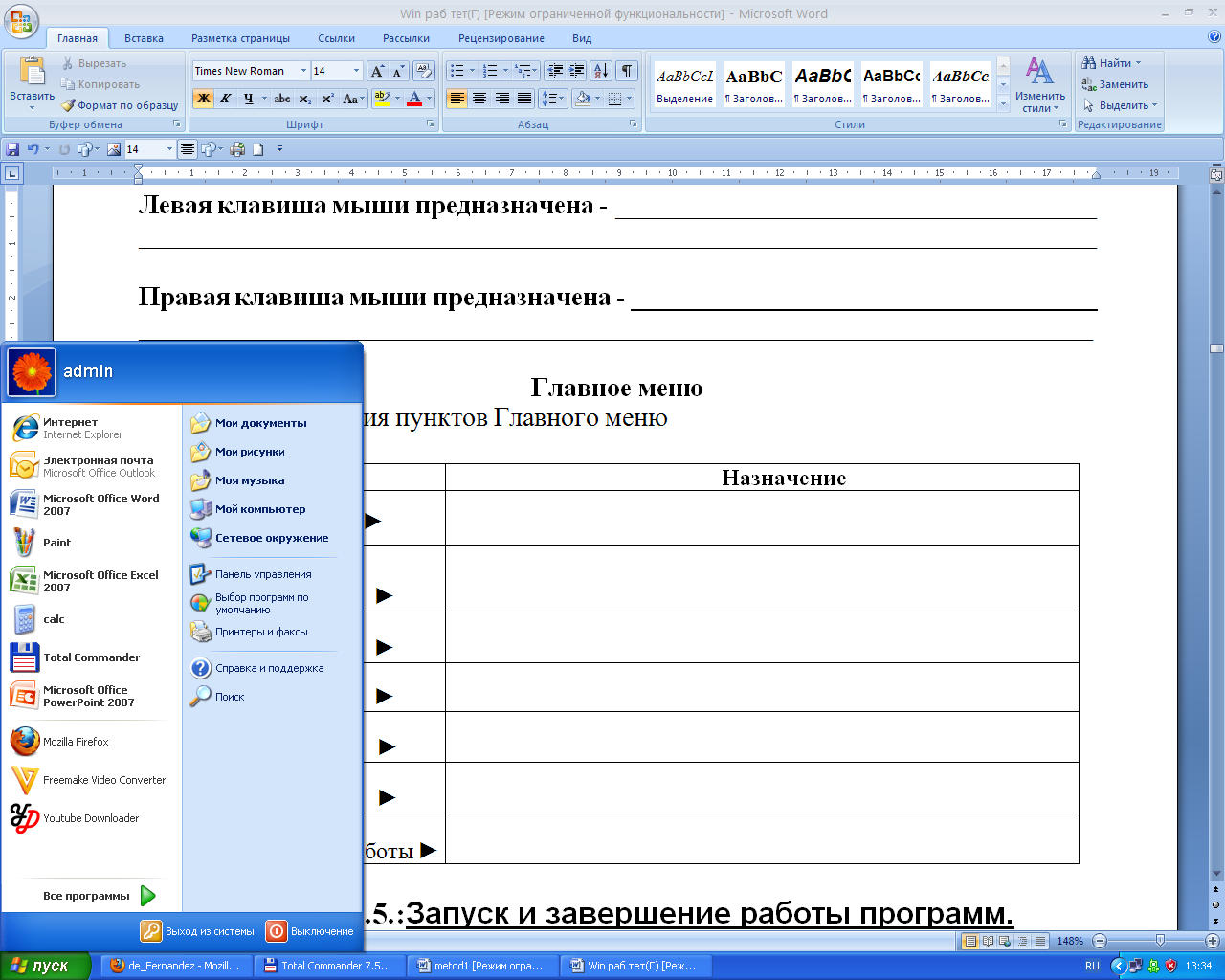Image resolution: width=1225 pixels, height=980 pixels.
Task: Toggle underline (Ч) formatting
Action: 249,99
